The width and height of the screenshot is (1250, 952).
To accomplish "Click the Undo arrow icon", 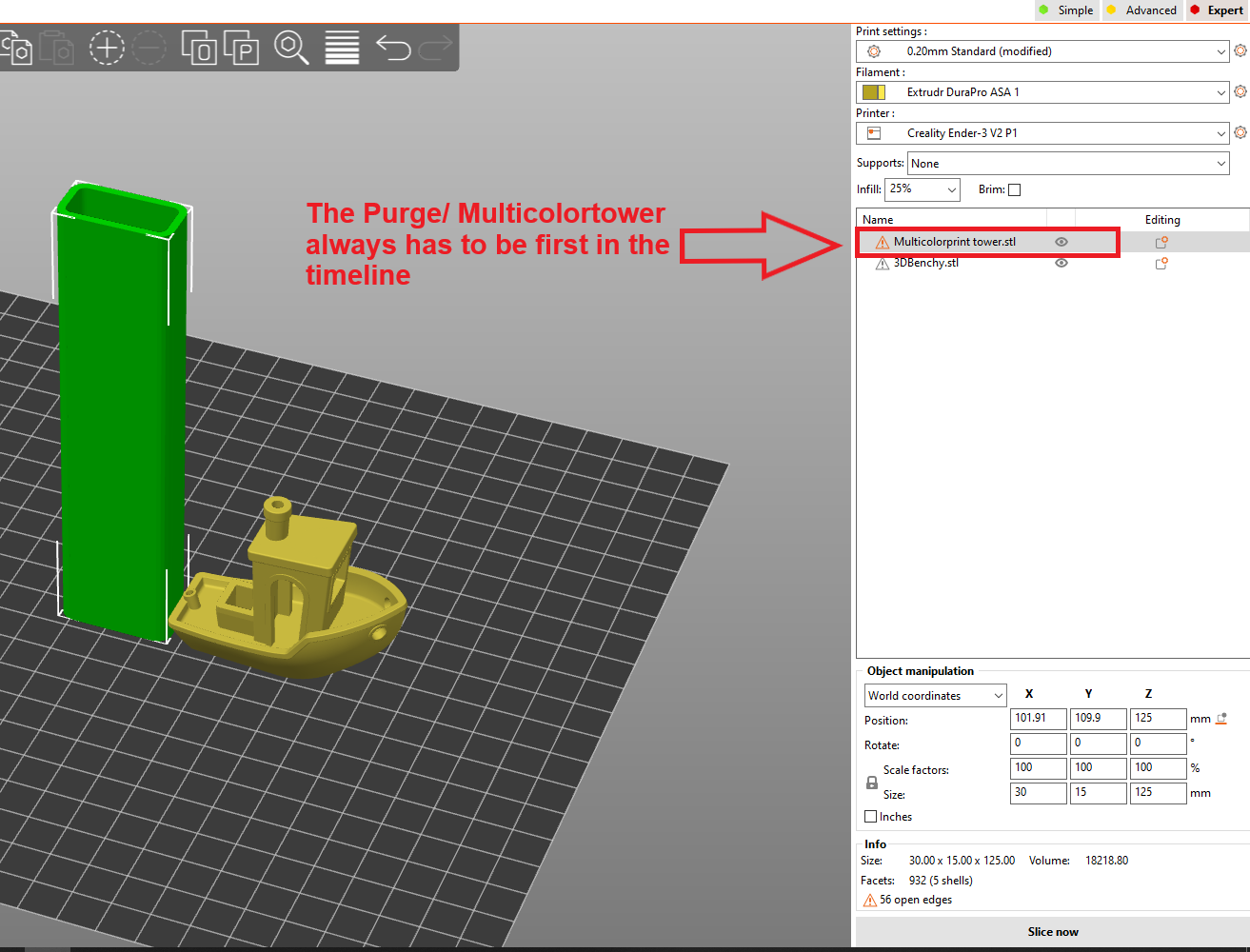I will tap(392, 48).
